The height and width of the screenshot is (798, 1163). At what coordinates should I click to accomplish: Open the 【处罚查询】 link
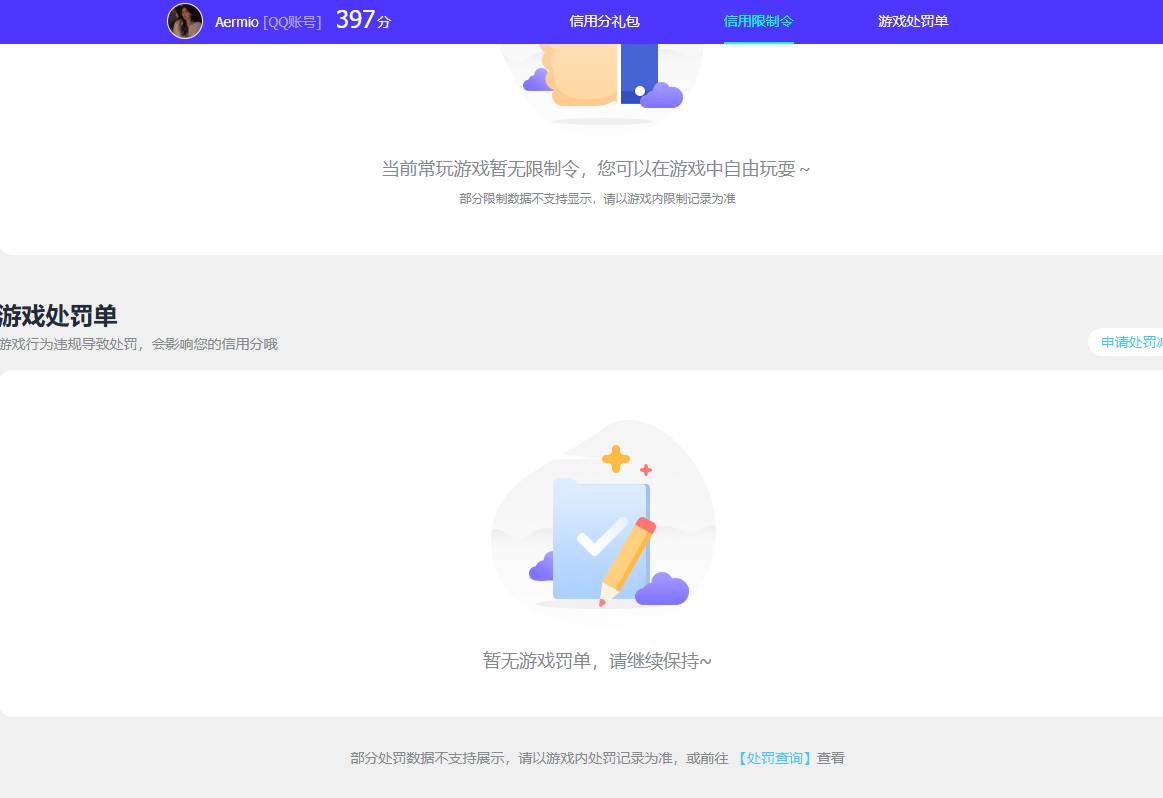(778, 758)
